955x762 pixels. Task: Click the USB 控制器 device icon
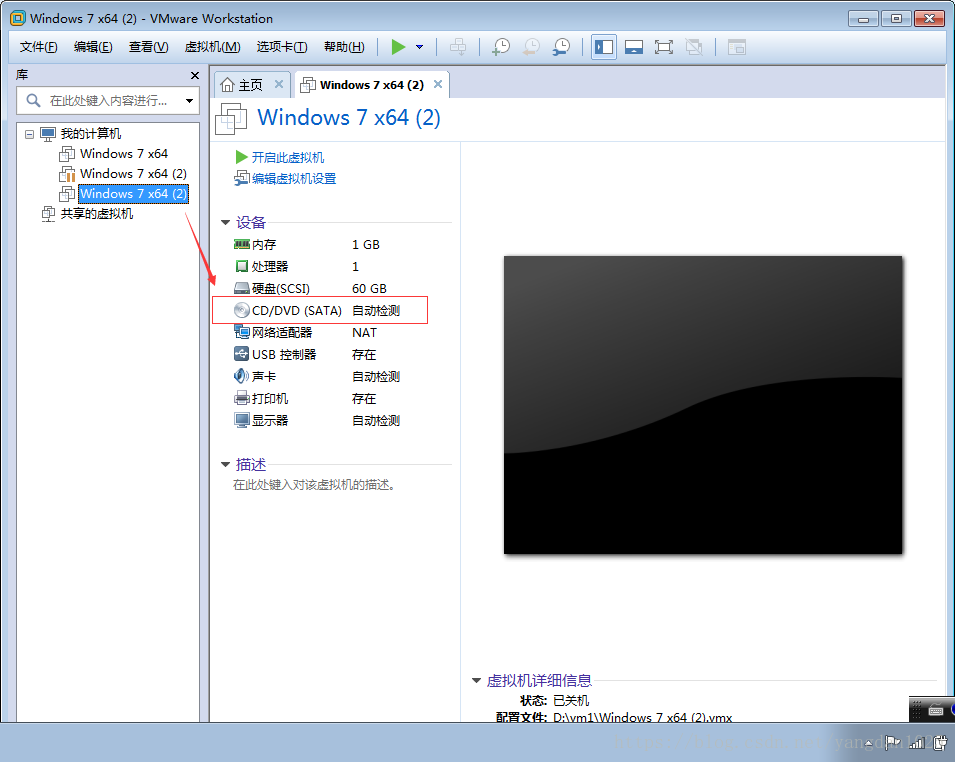[242, 354]
